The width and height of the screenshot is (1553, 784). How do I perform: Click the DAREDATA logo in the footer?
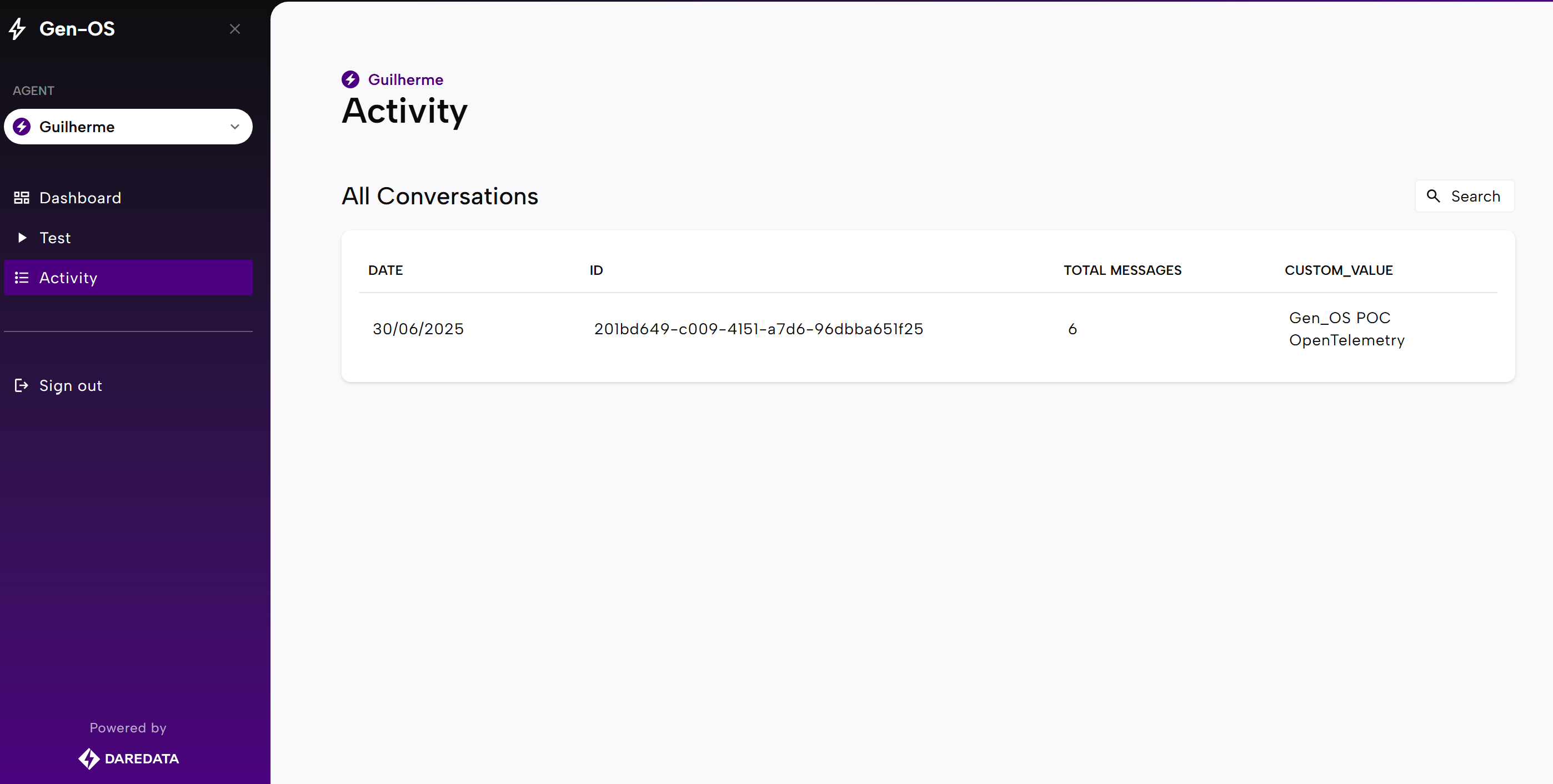pyautogui.click(x=128, y=758)
